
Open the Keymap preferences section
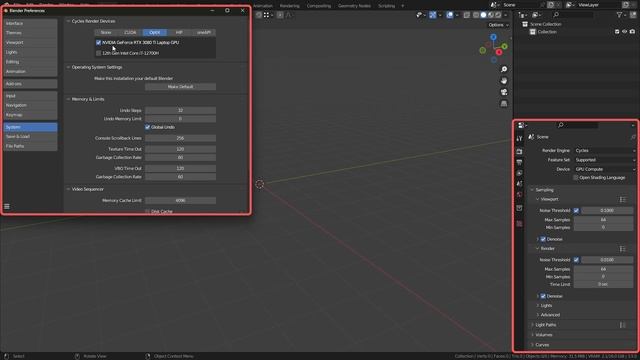30,115
